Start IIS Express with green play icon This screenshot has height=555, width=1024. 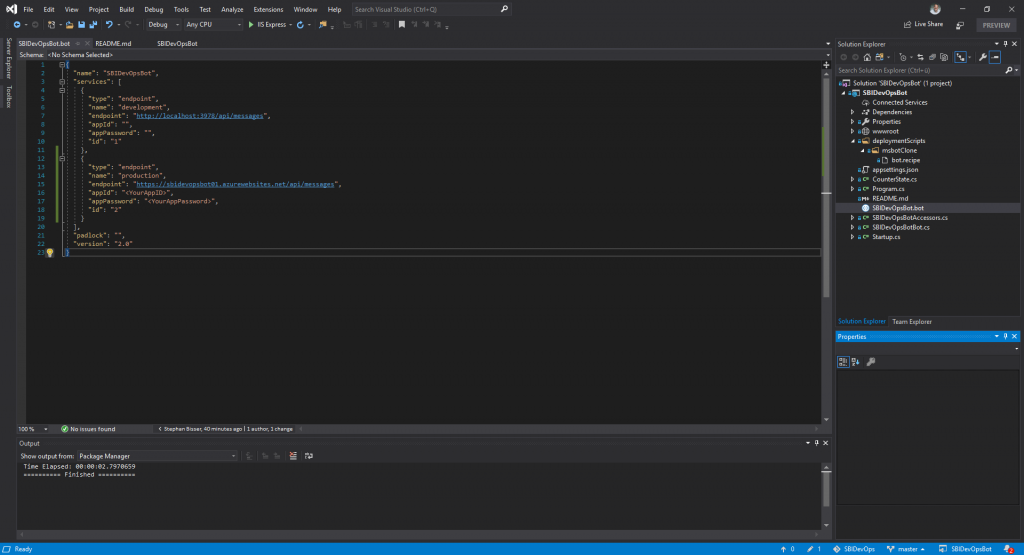251,25
